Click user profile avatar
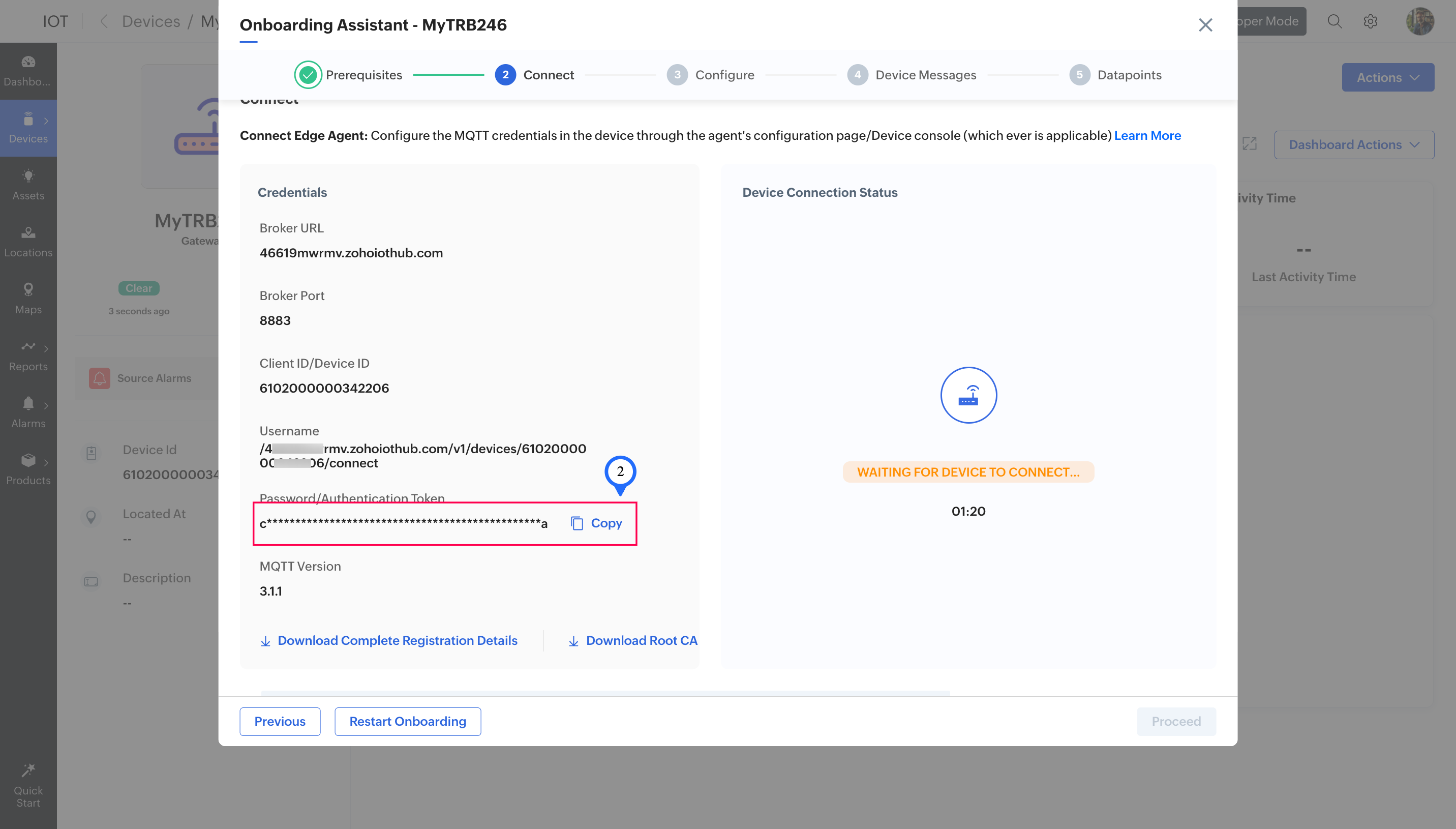Screen dimensions: 1456x829 click(x=1419, y=22)
